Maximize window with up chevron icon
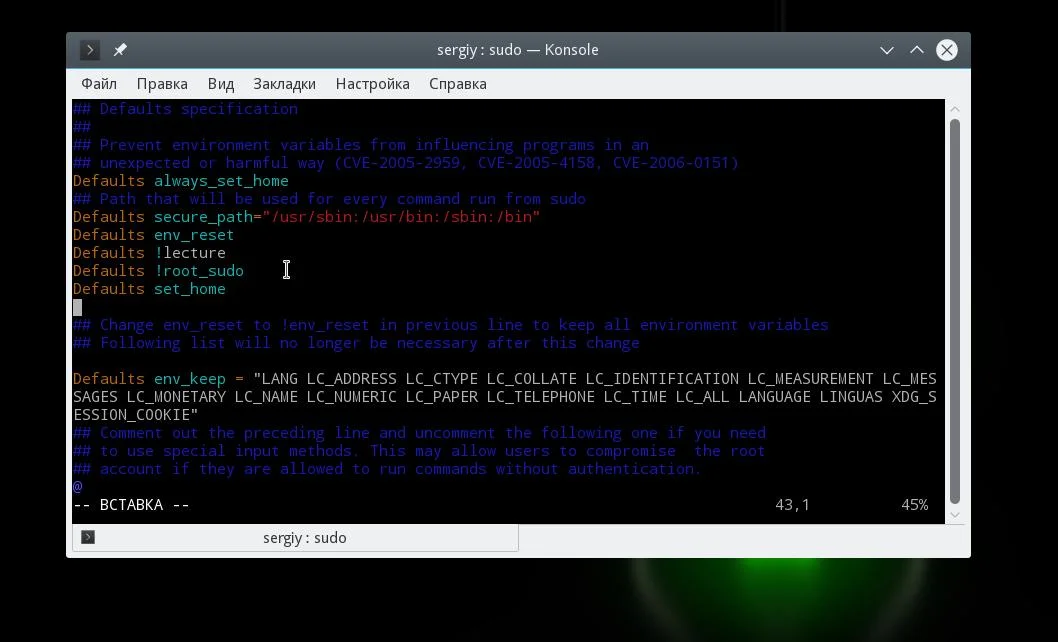The height and width of the screenshot is (642, 1058). point(916,50)
